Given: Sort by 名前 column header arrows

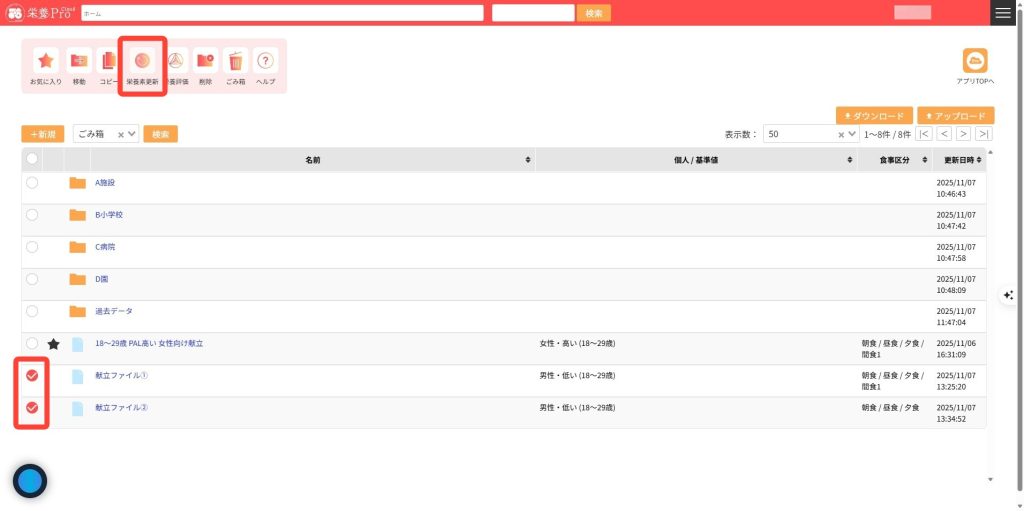Looking at the screenshot, I should click(528, 160).
